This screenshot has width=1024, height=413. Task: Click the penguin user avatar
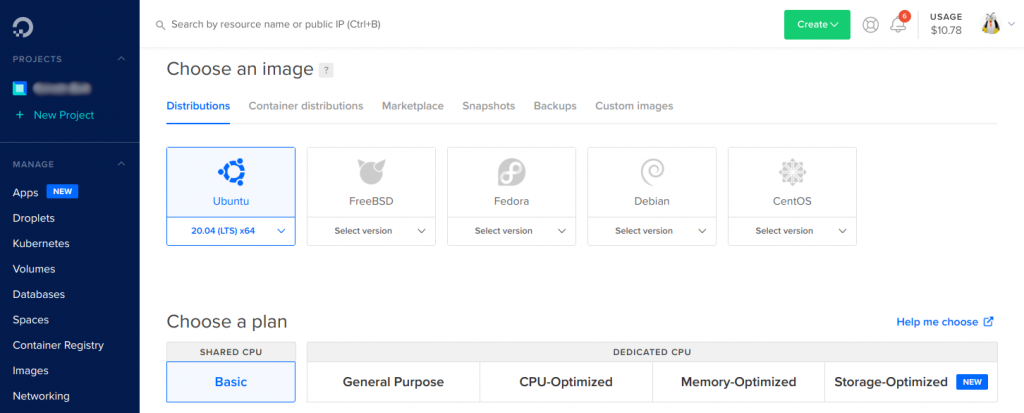pyautogui.click(x=991, y=24)
